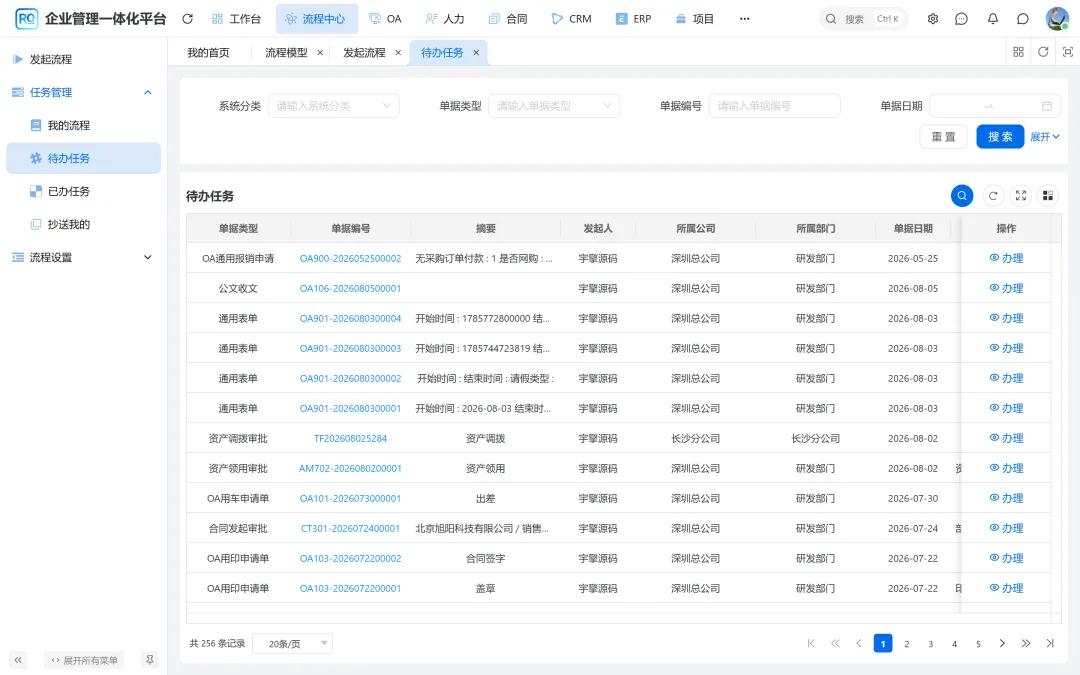Jump forward several pages with double arrow
The width and height of the screenshot is (1080, 675).
[x=1026, y=643]
